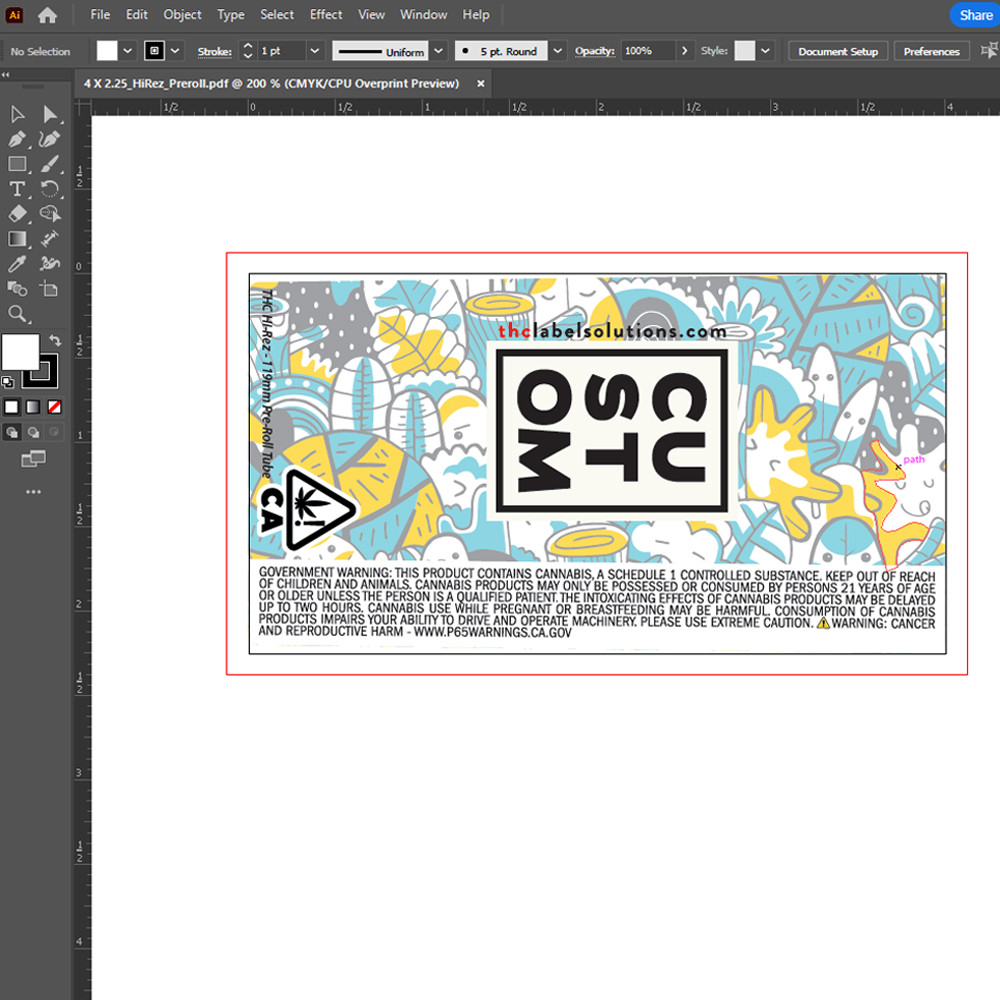This screenshot has height=1000, width=1000.
Task: Open the stroke weight dropdown
Action: 315,51
